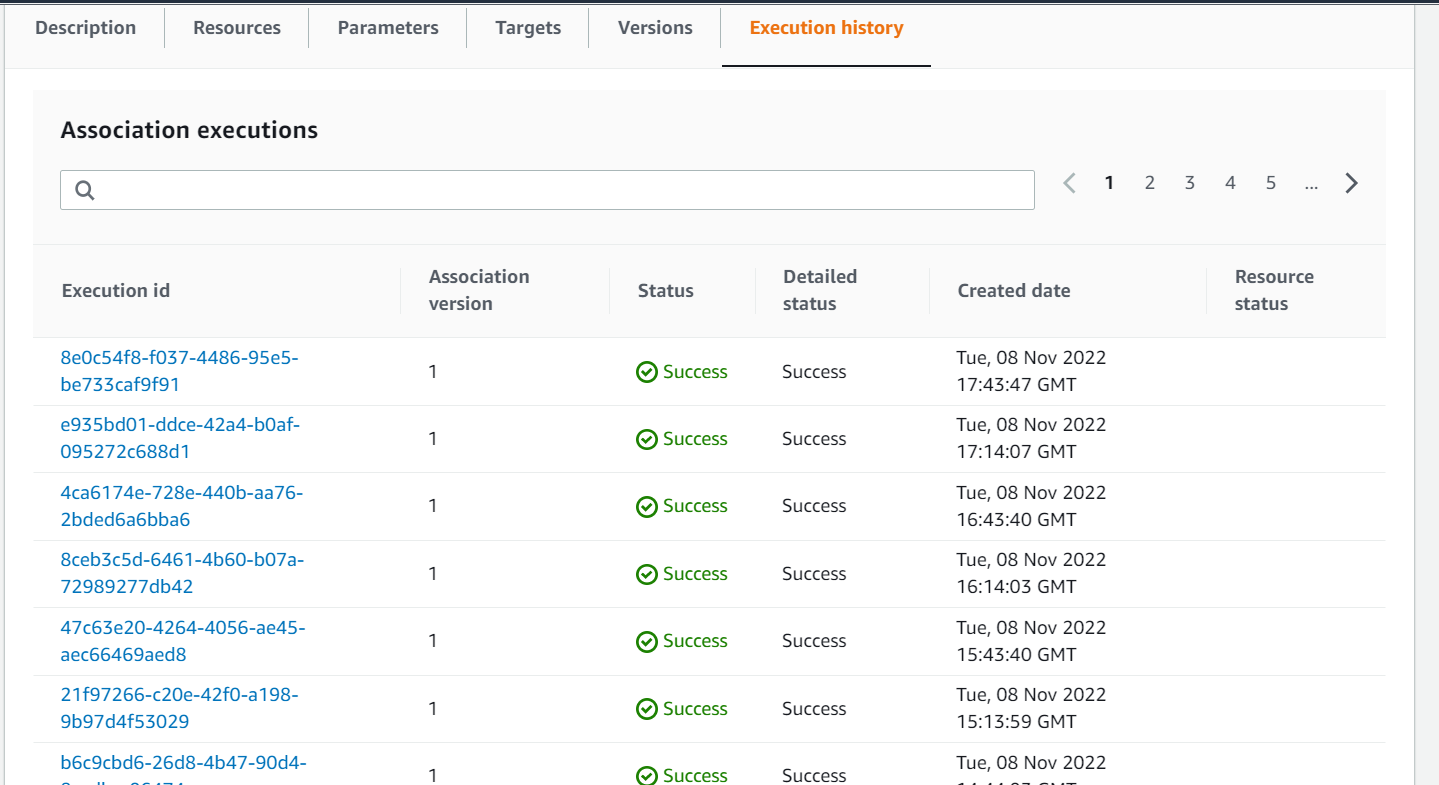Go to the Description tab
The width and height of the screenshot is (1439, 785).
point(86,27)
